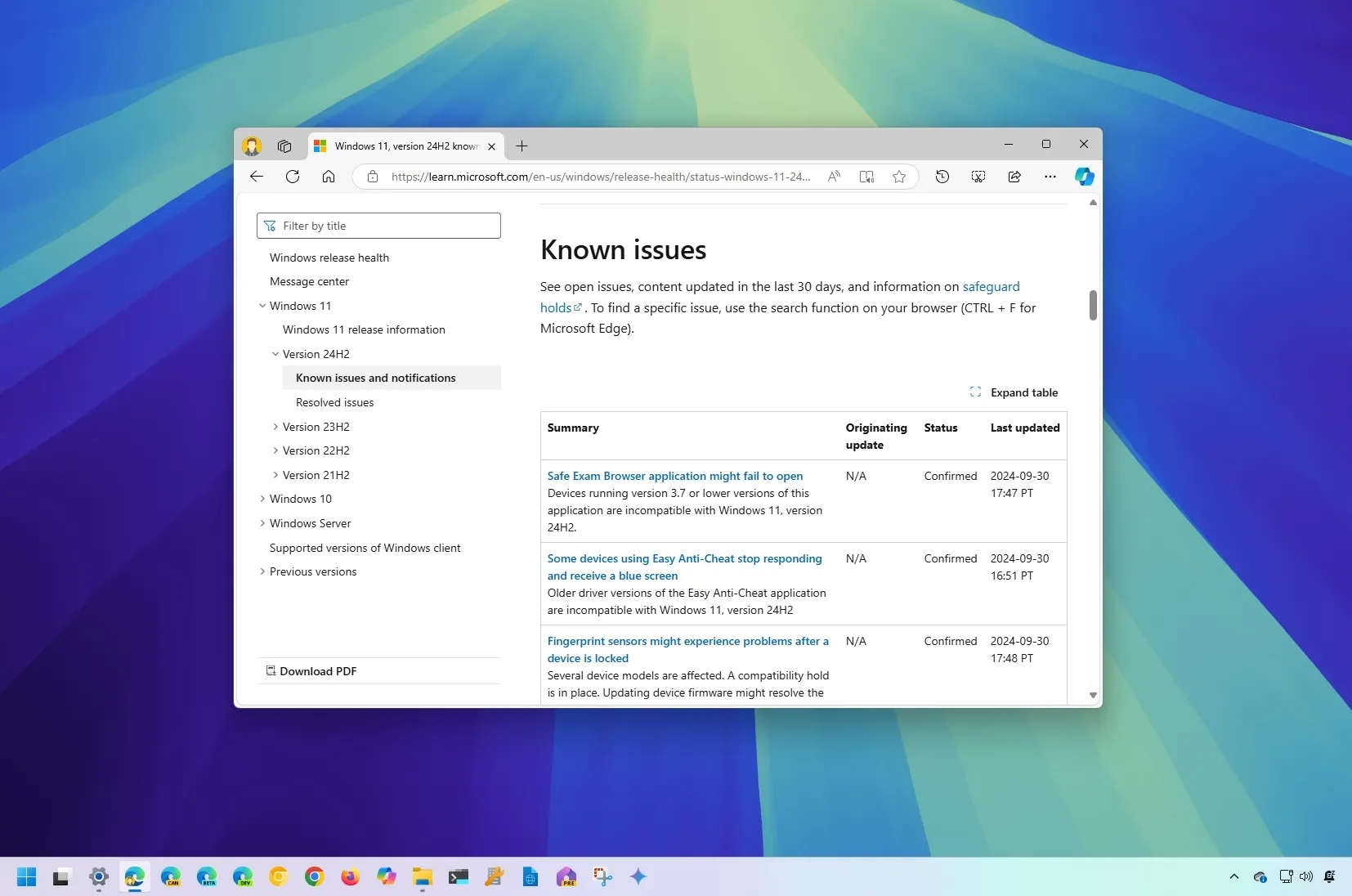Open Edge Settings and more menu
Image resolution: width=1352 pixels, height=896 pixels.
pos(1050,177)
